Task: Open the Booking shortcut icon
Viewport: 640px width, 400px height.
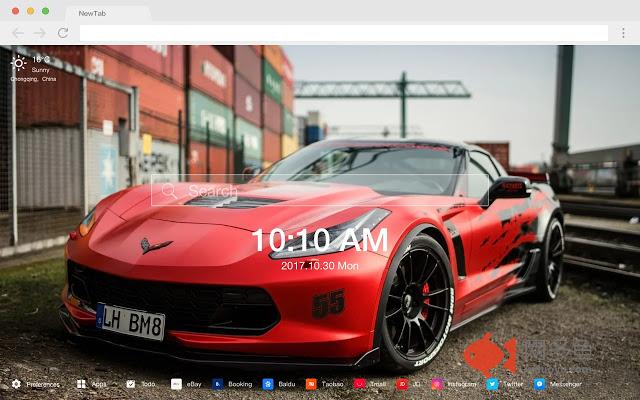Action: pyautogui.click(x=218, y=384)
